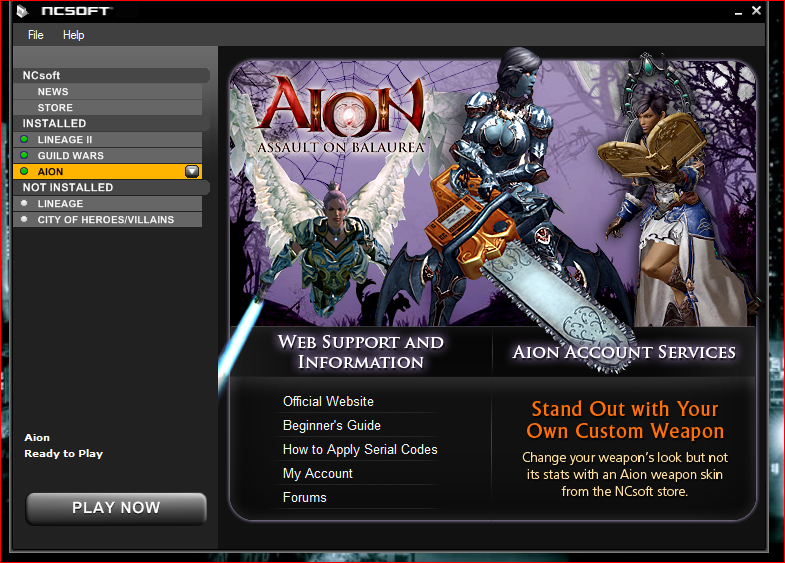Image resolution: width=785 pixels, height=563 pixels.
Task: Select NEWS in the NCsoft sidebar section
Action: click(53, 92)
